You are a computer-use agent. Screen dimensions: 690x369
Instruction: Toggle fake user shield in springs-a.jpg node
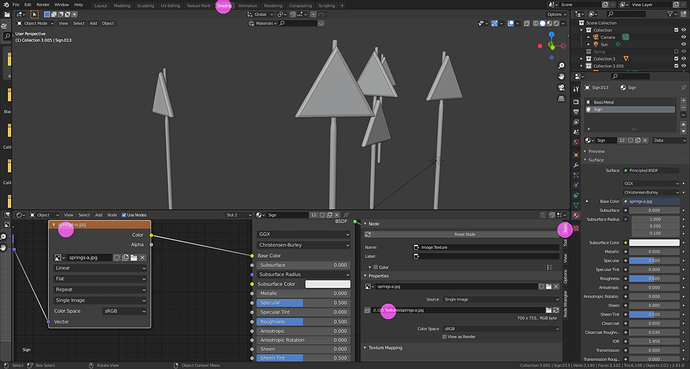tap(117, 258)
